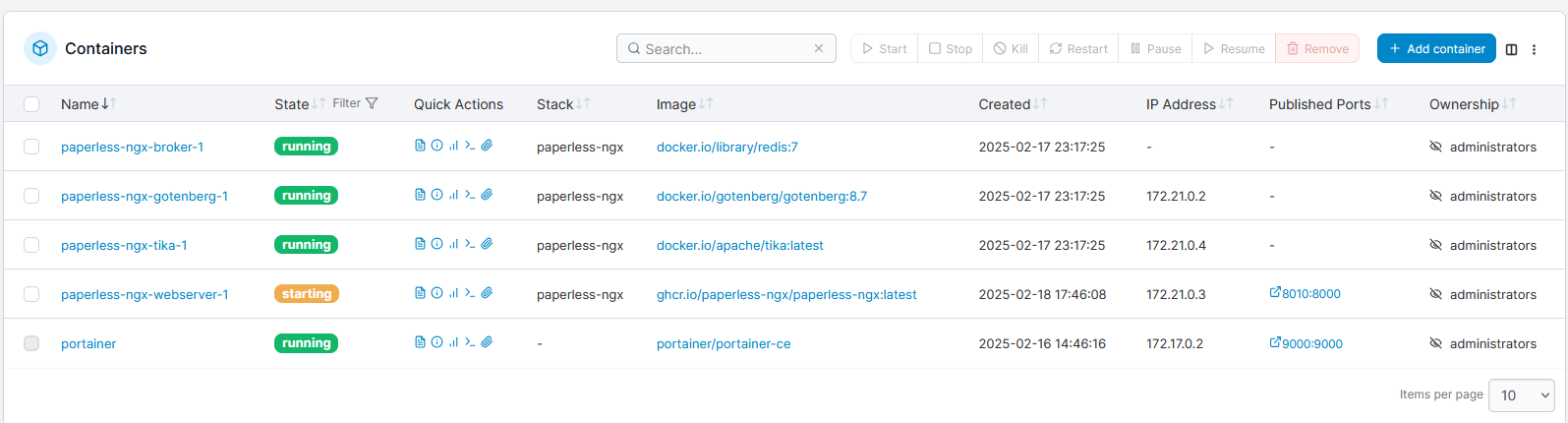This screenshot has height=423, width=1568.
Task: Sort the table by Image column
Action: tap(684, 104)
